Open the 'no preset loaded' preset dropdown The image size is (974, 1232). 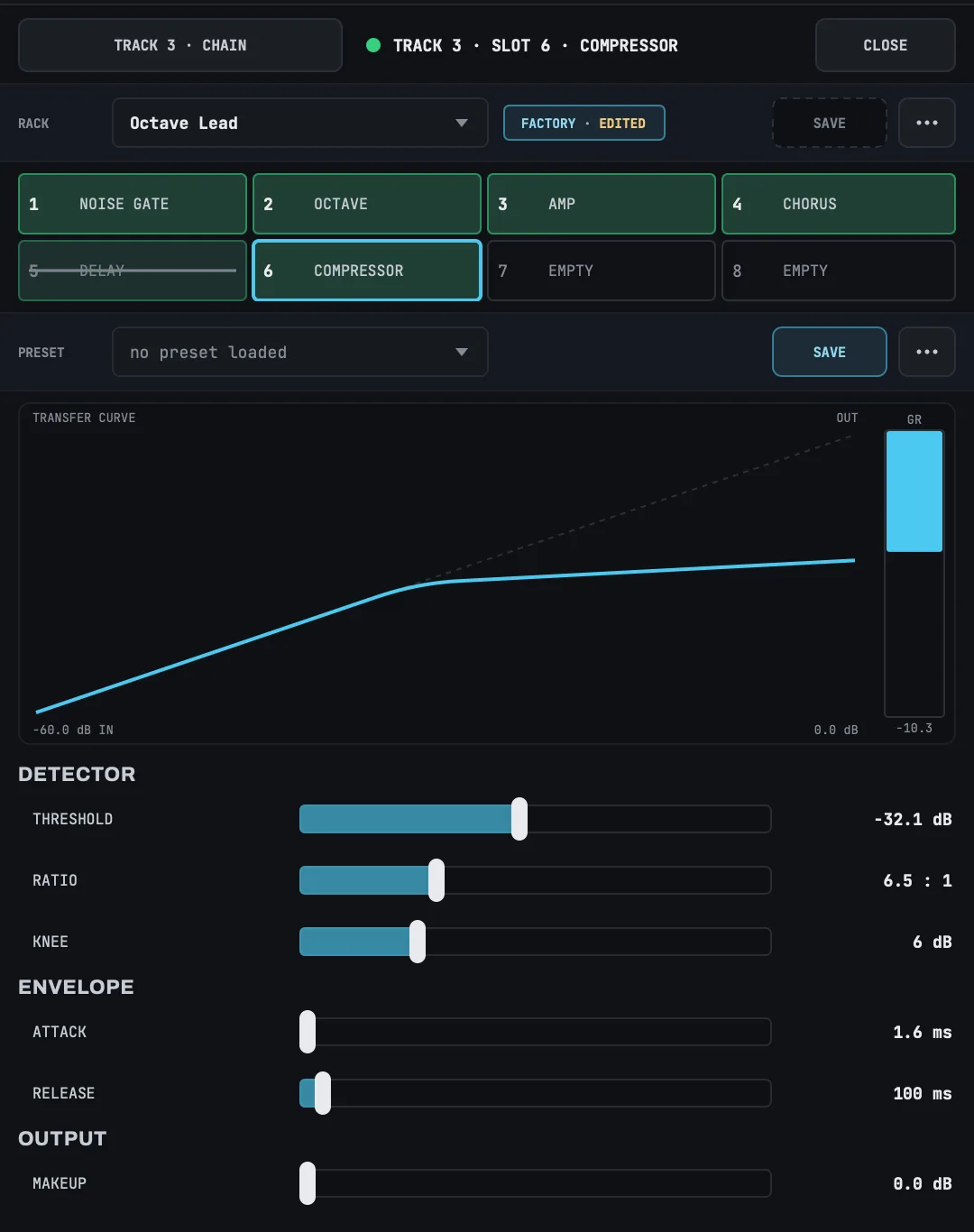(x=300, y=352)
